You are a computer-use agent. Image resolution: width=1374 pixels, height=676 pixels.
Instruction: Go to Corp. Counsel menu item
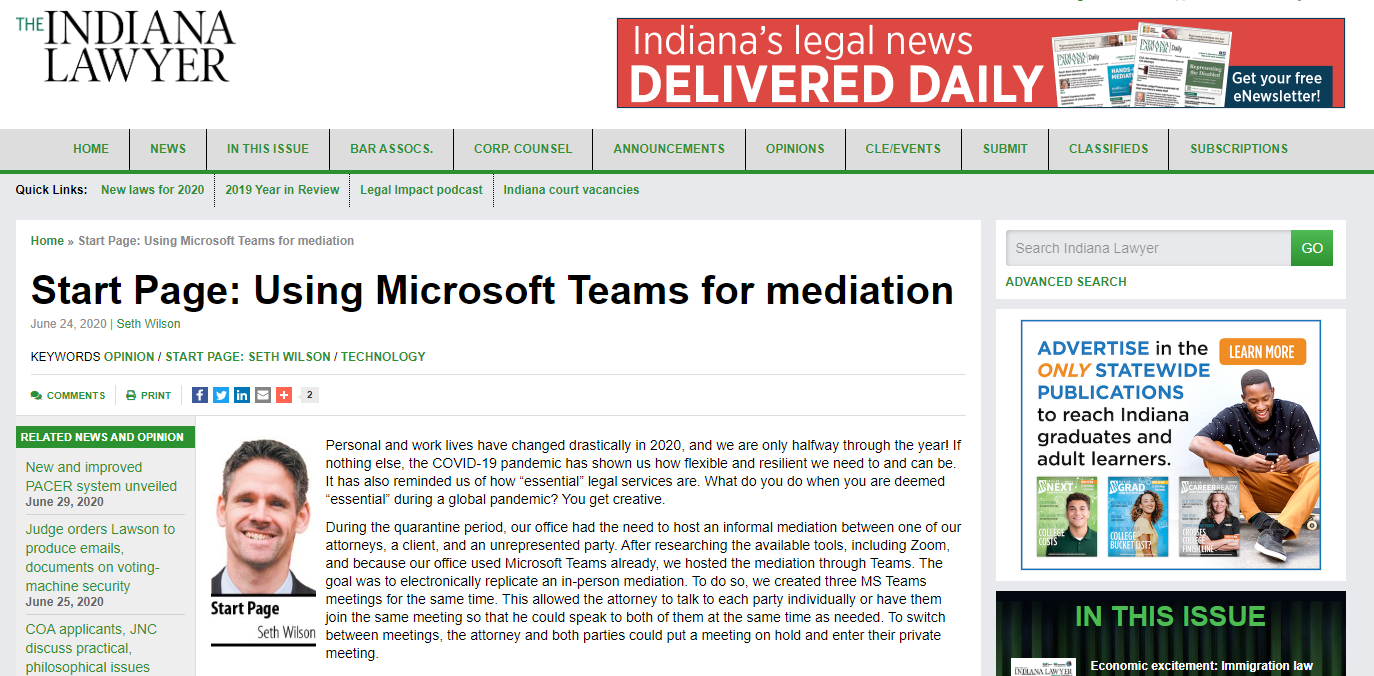tap(523, 149)
